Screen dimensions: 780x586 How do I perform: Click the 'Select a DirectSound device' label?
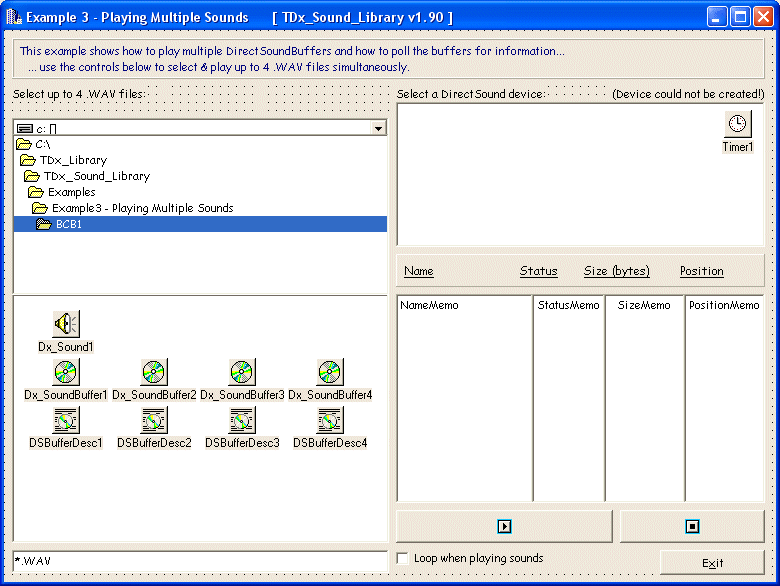[x=471, y=94]
